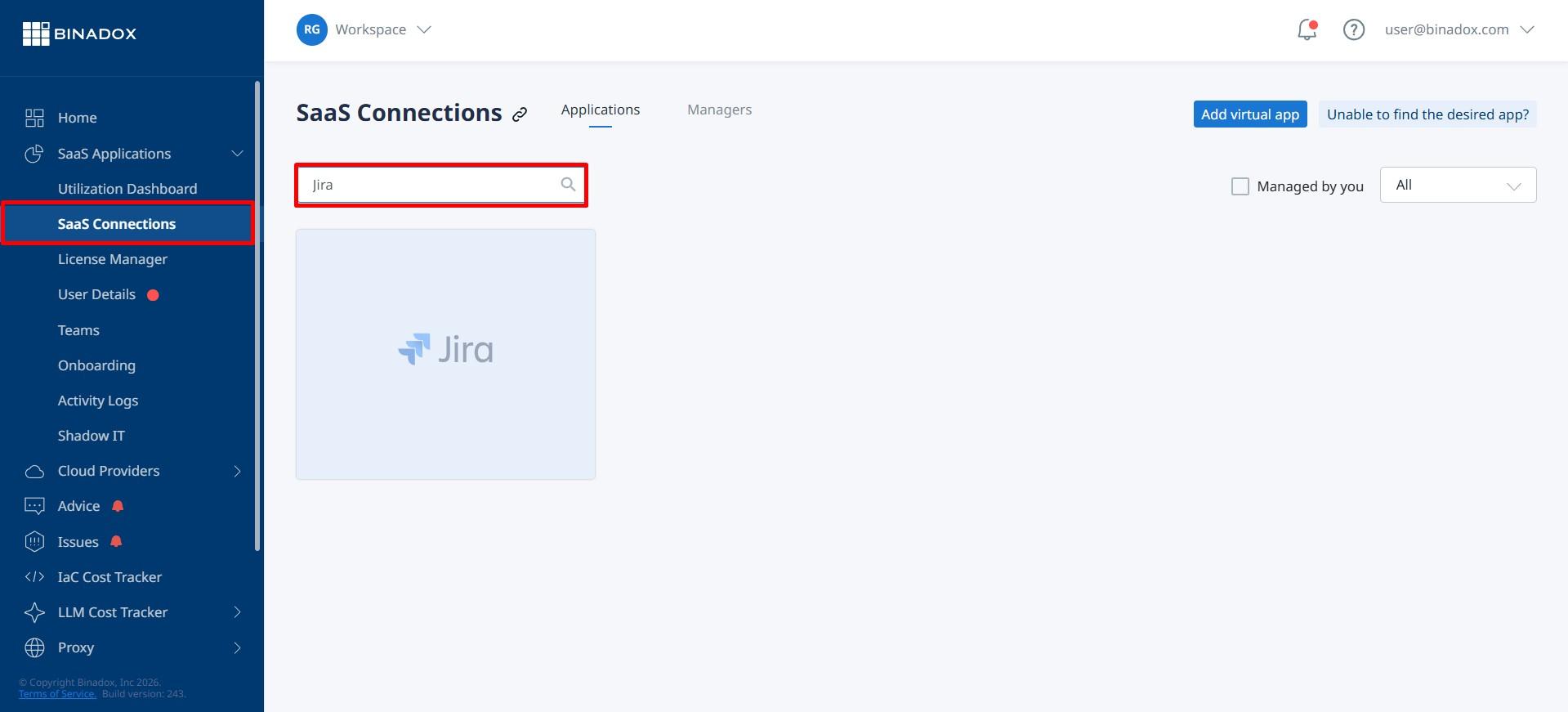Open the notifications bell
The height and width of the screenshot is (712, 1568).
click(1307, 30)
